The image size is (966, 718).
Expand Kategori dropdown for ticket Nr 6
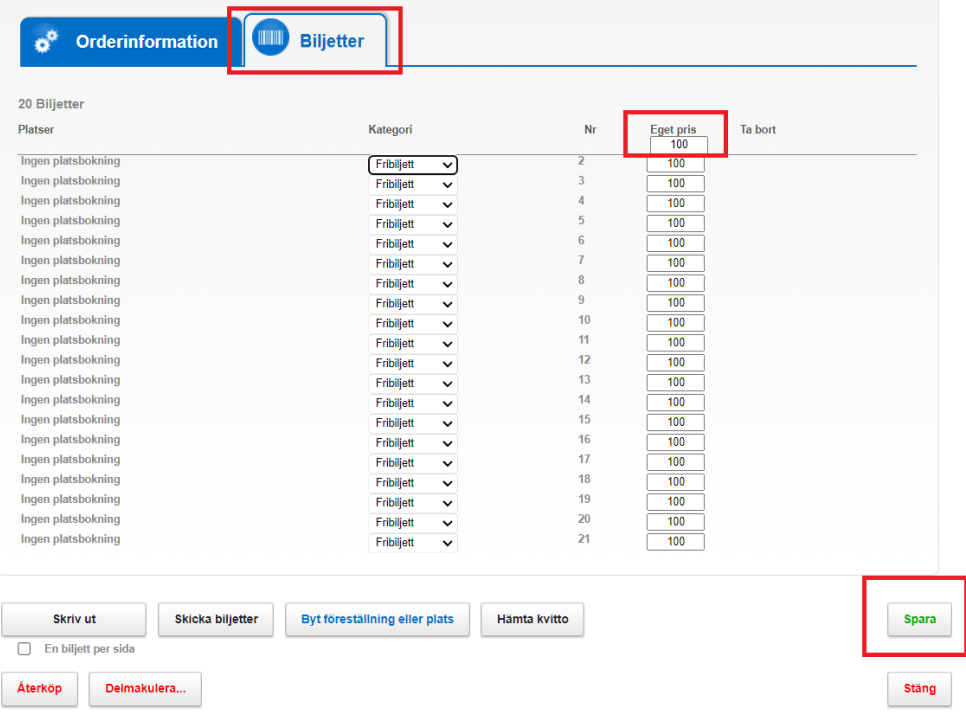coord(413,244)
